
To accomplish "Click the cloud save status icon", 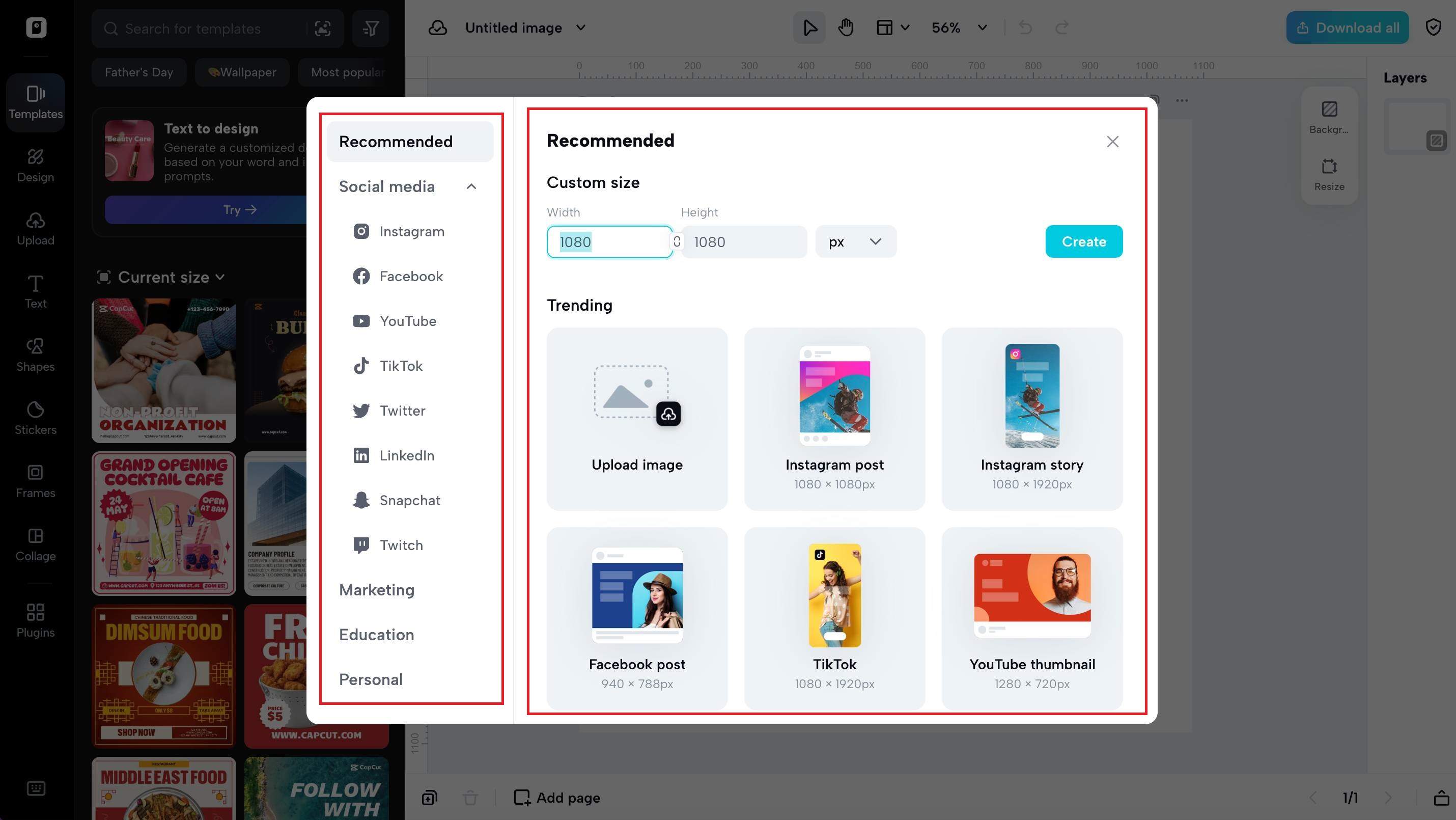I will coord(437,28).
